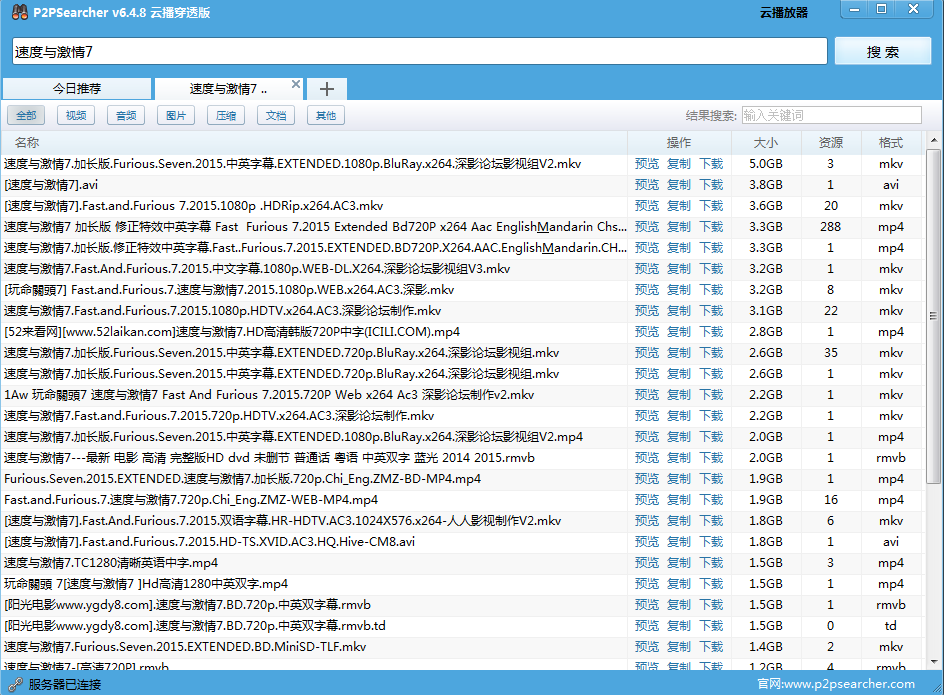Show only 图片 results
Screen dimensions: 944x695
tap(176, 115)
